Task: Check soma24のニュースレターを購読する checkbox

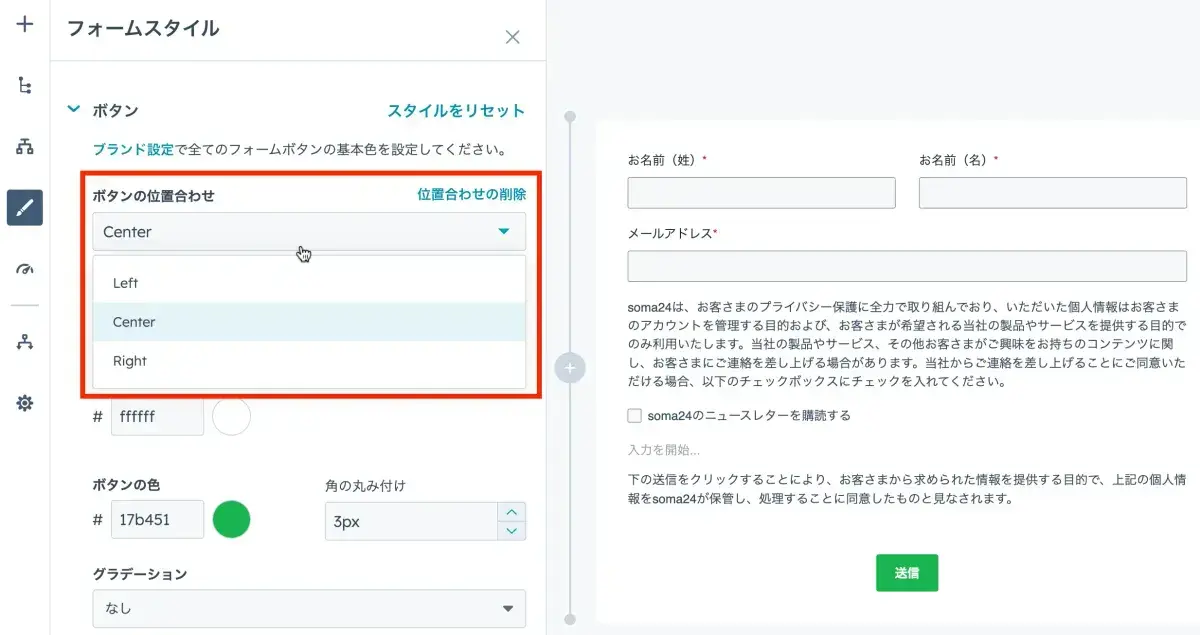Action: (x=634, y=415)
